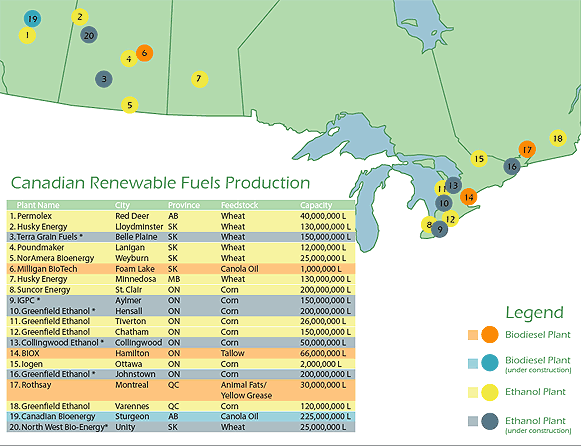Click 6. Milligan BioTech plant name

click(x=43, y=269)
